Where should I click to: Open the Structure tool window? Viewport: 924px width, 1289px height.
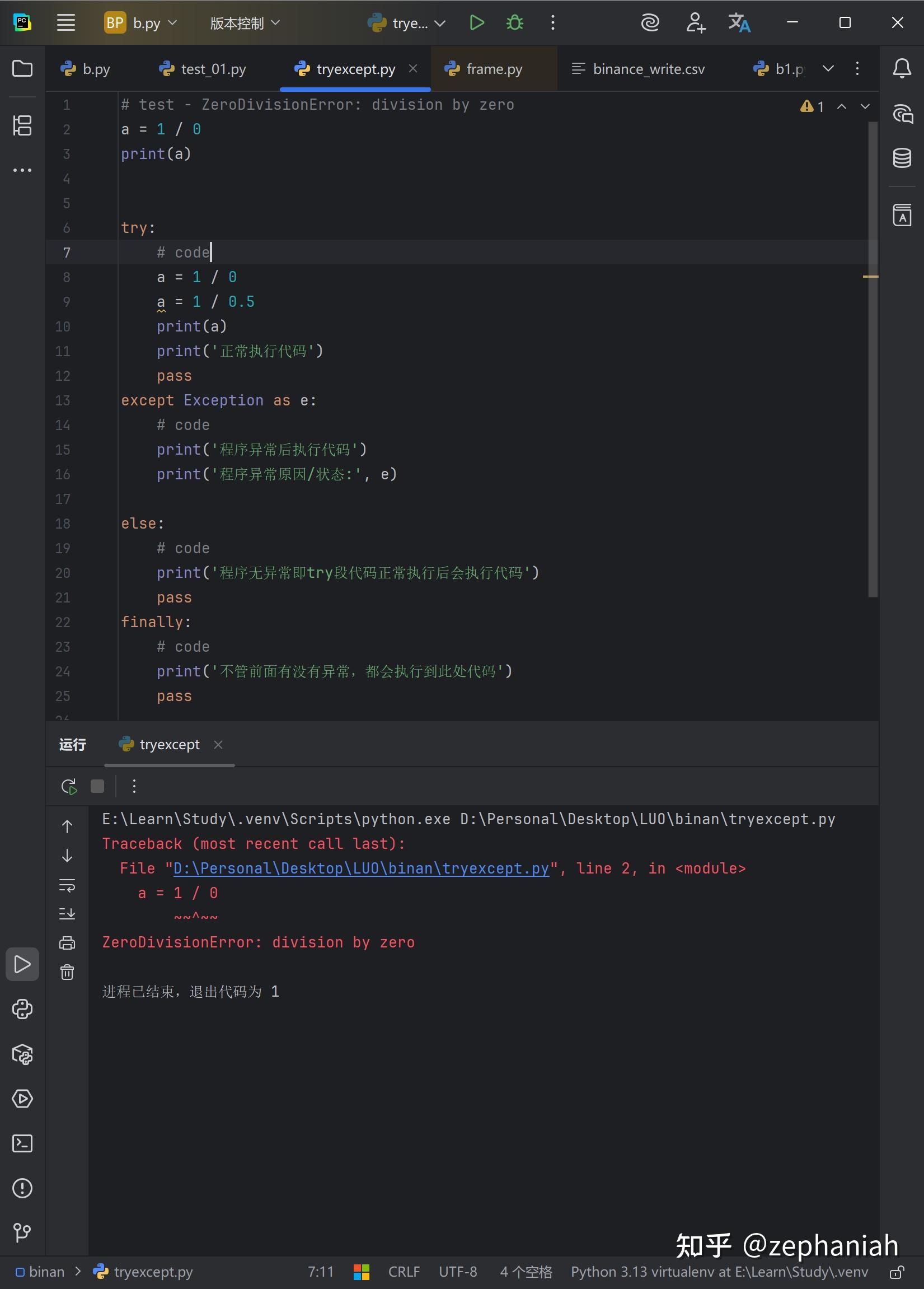click(22, 125)
